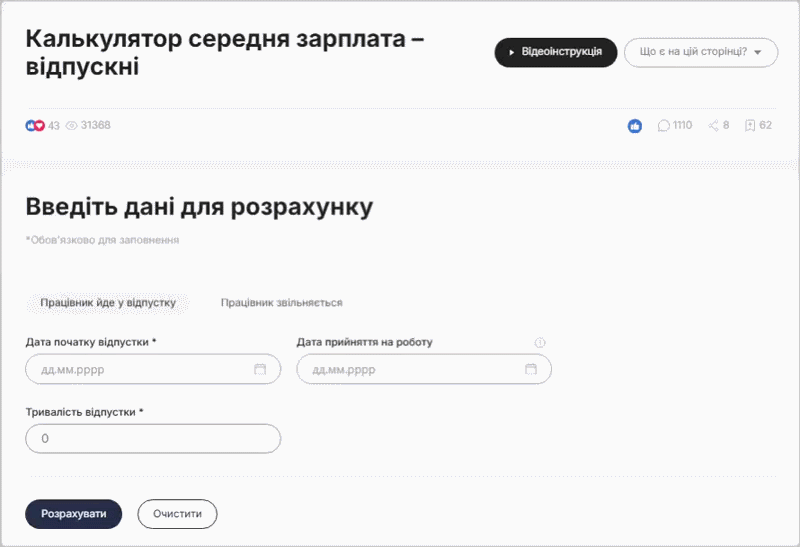This screenshot has width=800, height=547.
Task: Expand the 'Що є на цій сторінці?' dropdown
Action: tap(700, 52)
